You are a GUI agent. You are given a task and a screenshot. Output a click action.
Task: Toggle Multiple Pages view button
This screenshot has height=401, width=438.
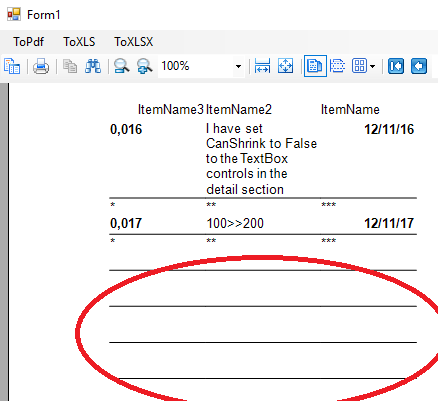(x=359, y=66)
